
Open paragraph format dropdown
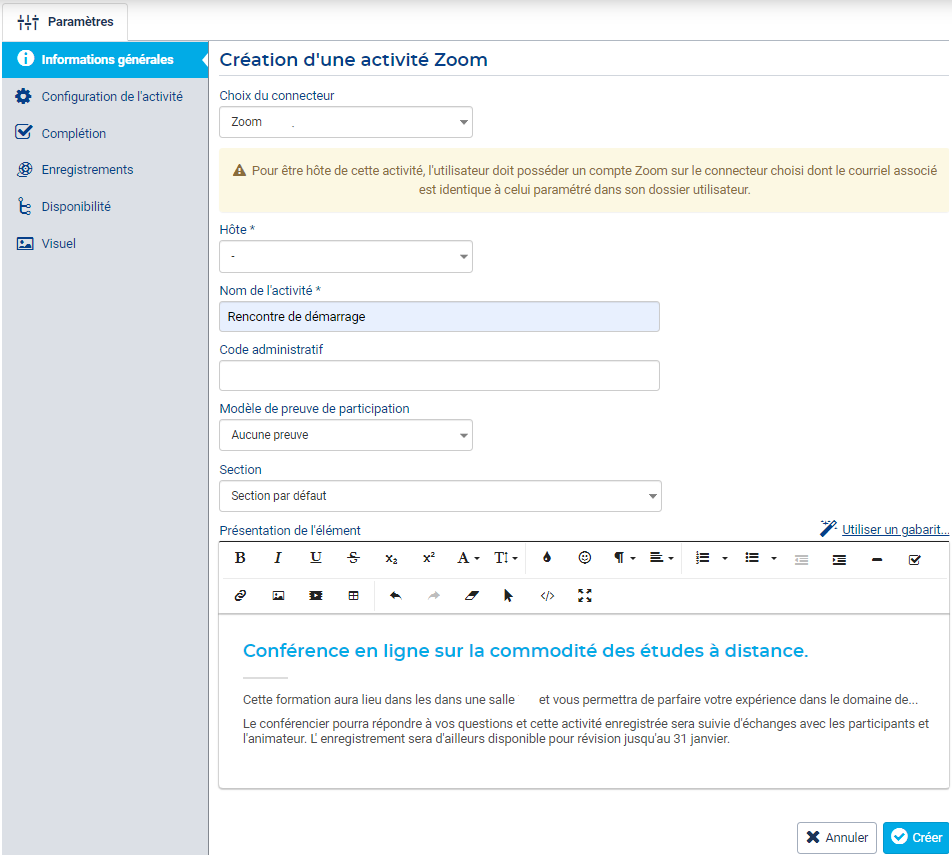[624, 558]
